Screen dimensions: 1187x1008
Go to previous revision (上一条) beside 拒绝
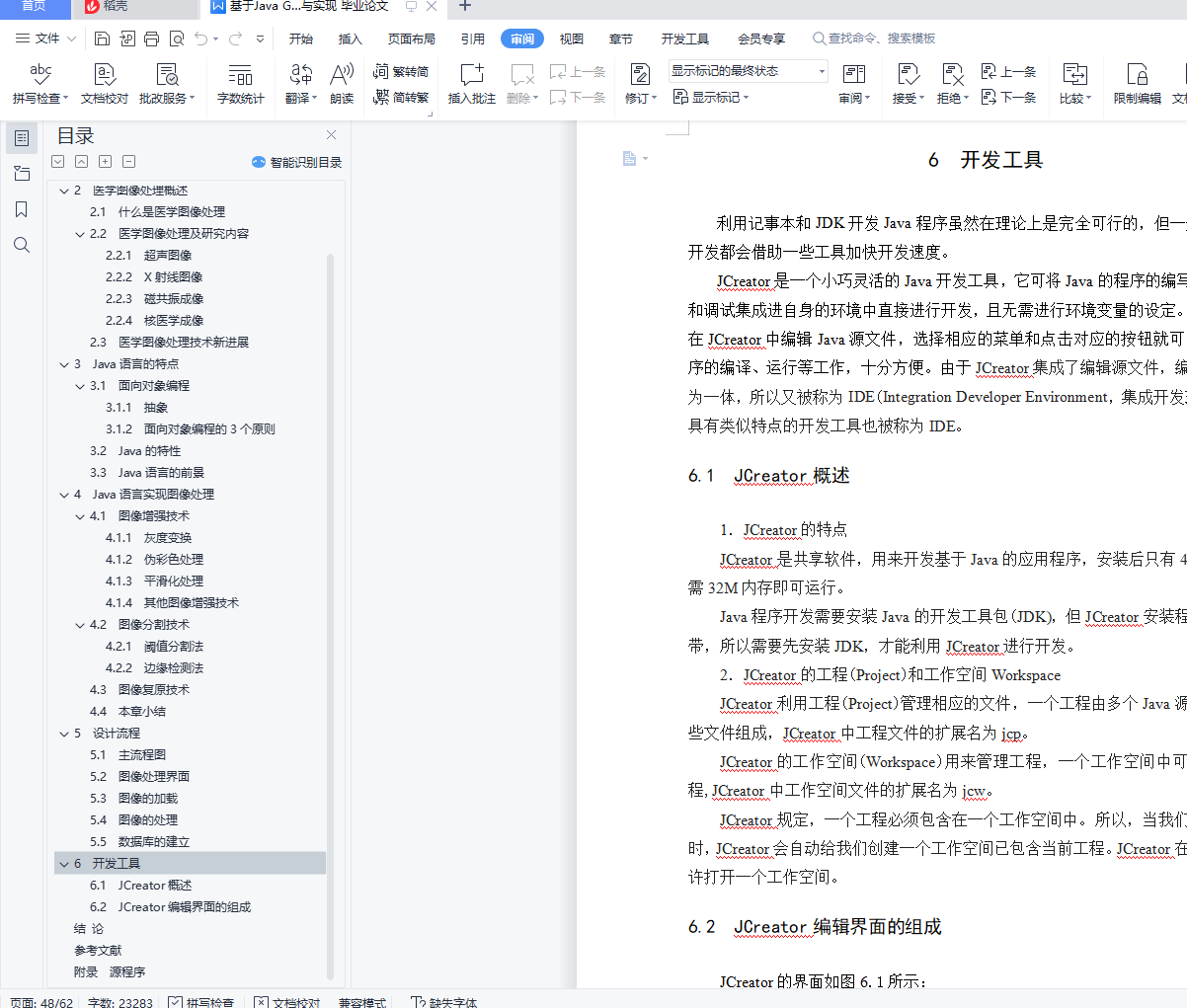[1009, 72]
